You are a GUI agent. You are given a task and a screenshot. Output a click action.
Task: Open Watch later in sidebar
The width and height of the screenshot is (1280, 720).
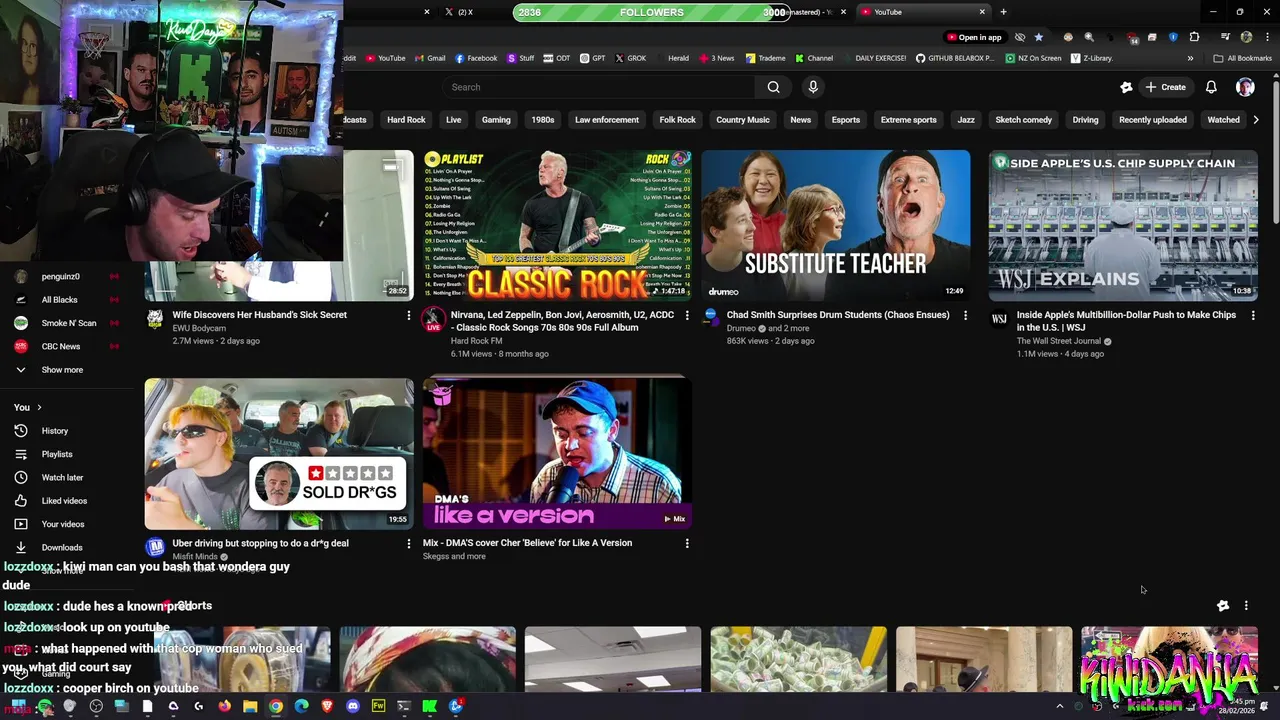pyautogui.click(x=62, y=478)
